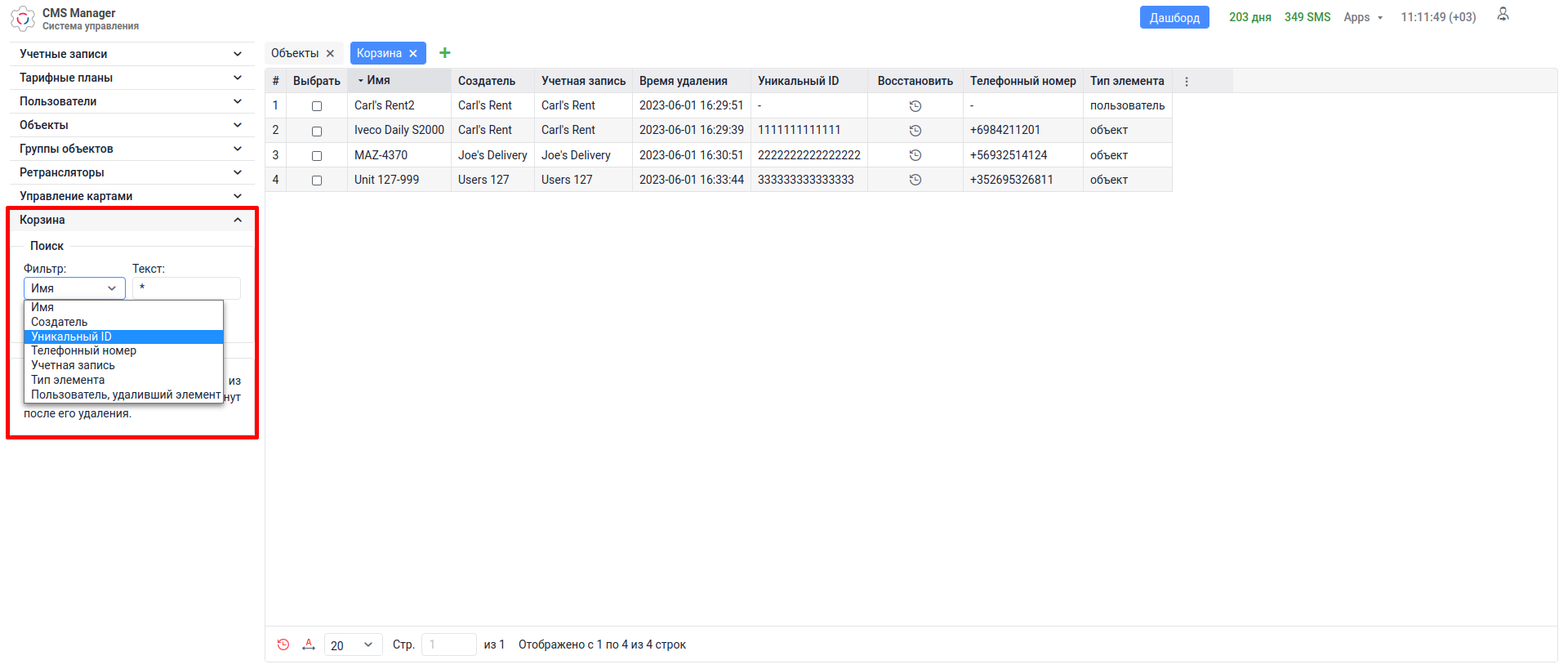Screen dimensions: 1568x669
Task: Restore the Carl's Rent2 row item
Action: [x=915, y=106]
